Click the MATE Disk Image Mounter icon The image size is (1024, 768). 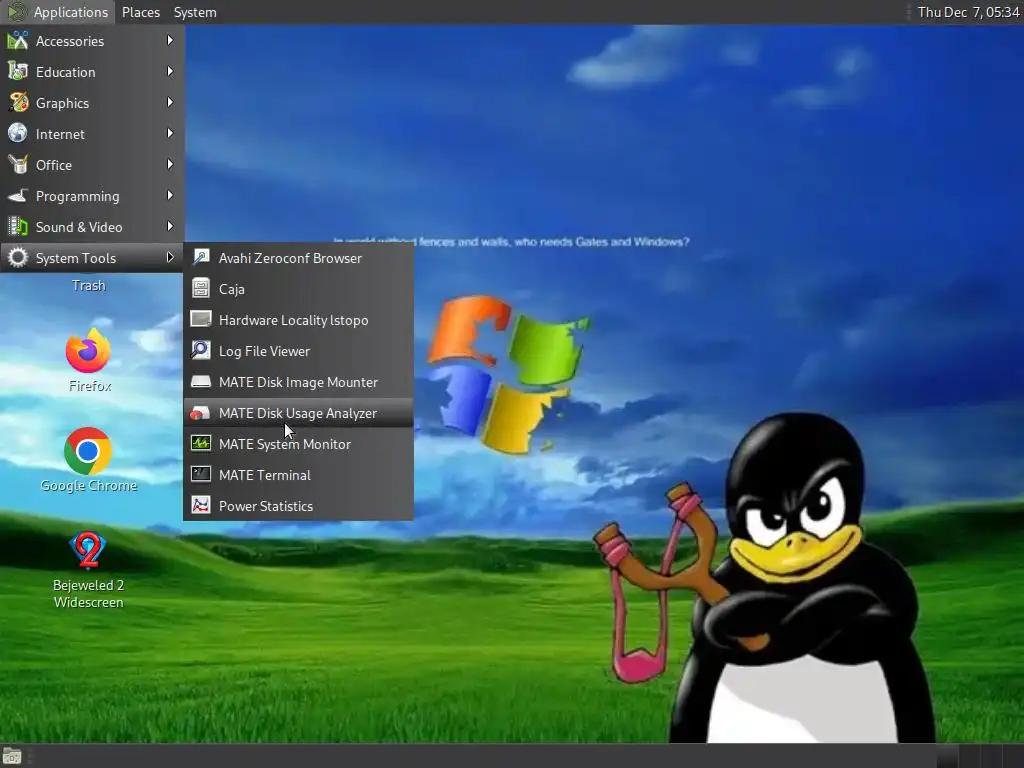tap(200, 381)
